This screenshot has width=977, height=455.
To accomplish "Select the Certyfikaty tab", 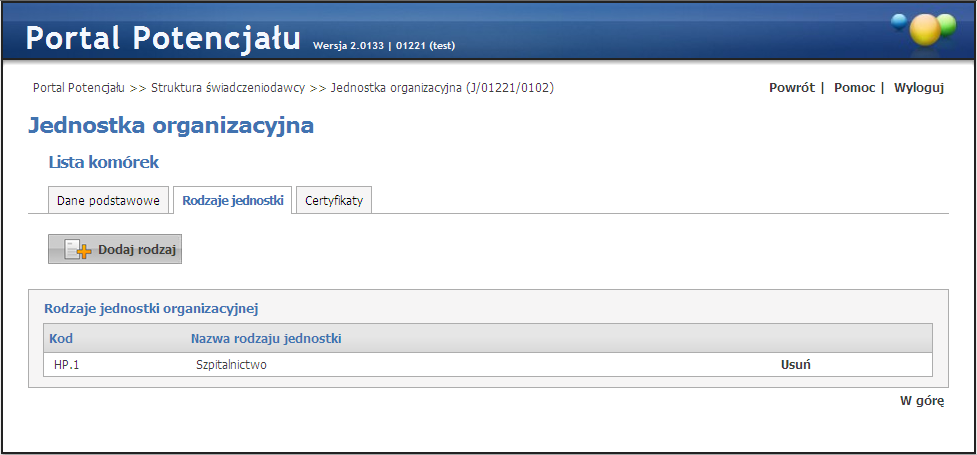I will click(x=334, y=200).
